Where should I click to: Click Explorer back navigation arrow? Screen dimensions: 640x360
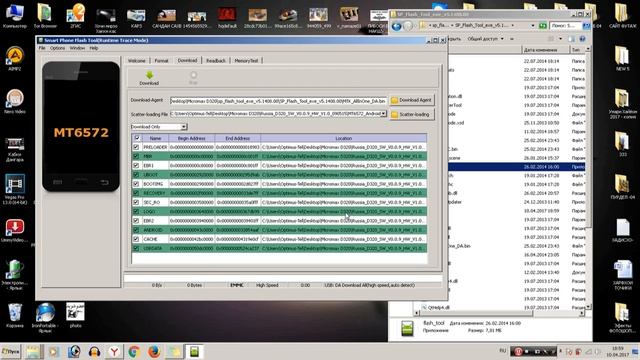pos(396,26)
